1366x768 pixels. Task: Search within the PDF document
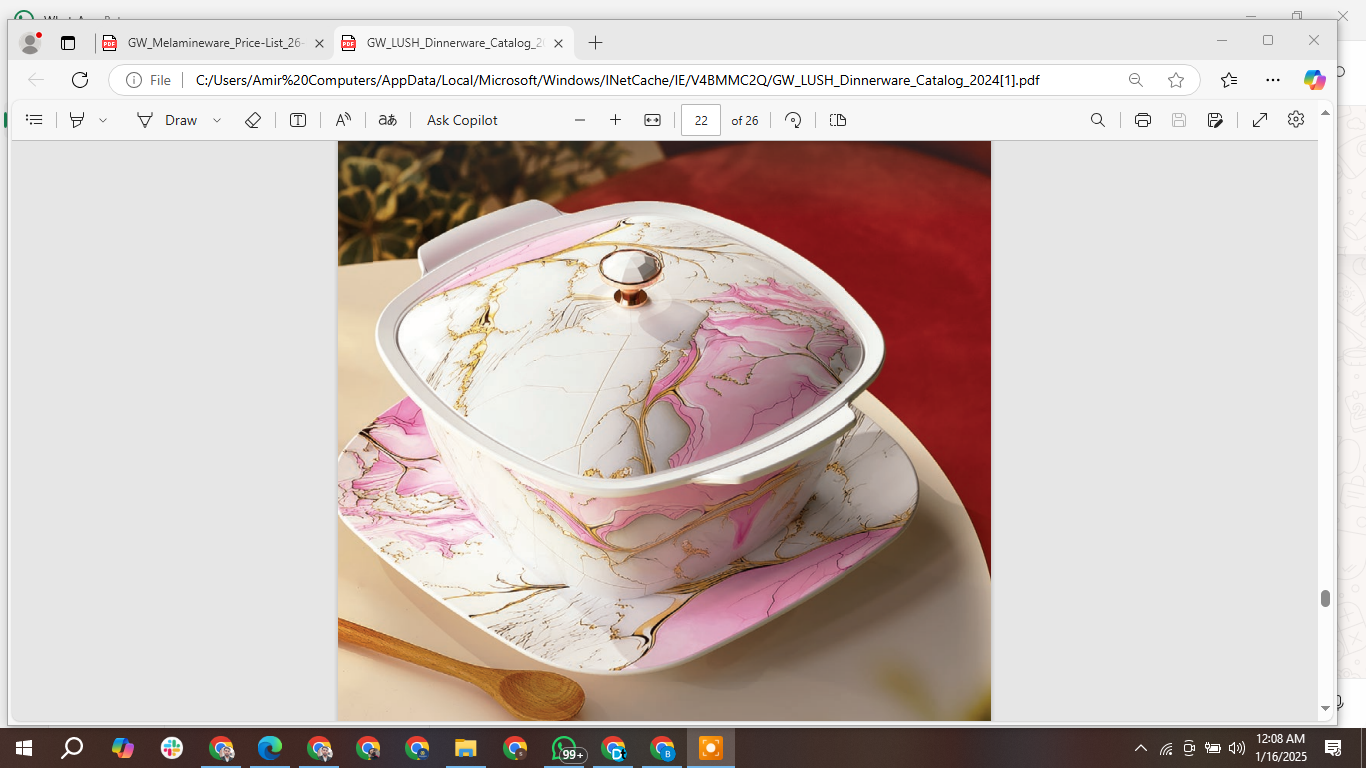[x=1098, y=120]
